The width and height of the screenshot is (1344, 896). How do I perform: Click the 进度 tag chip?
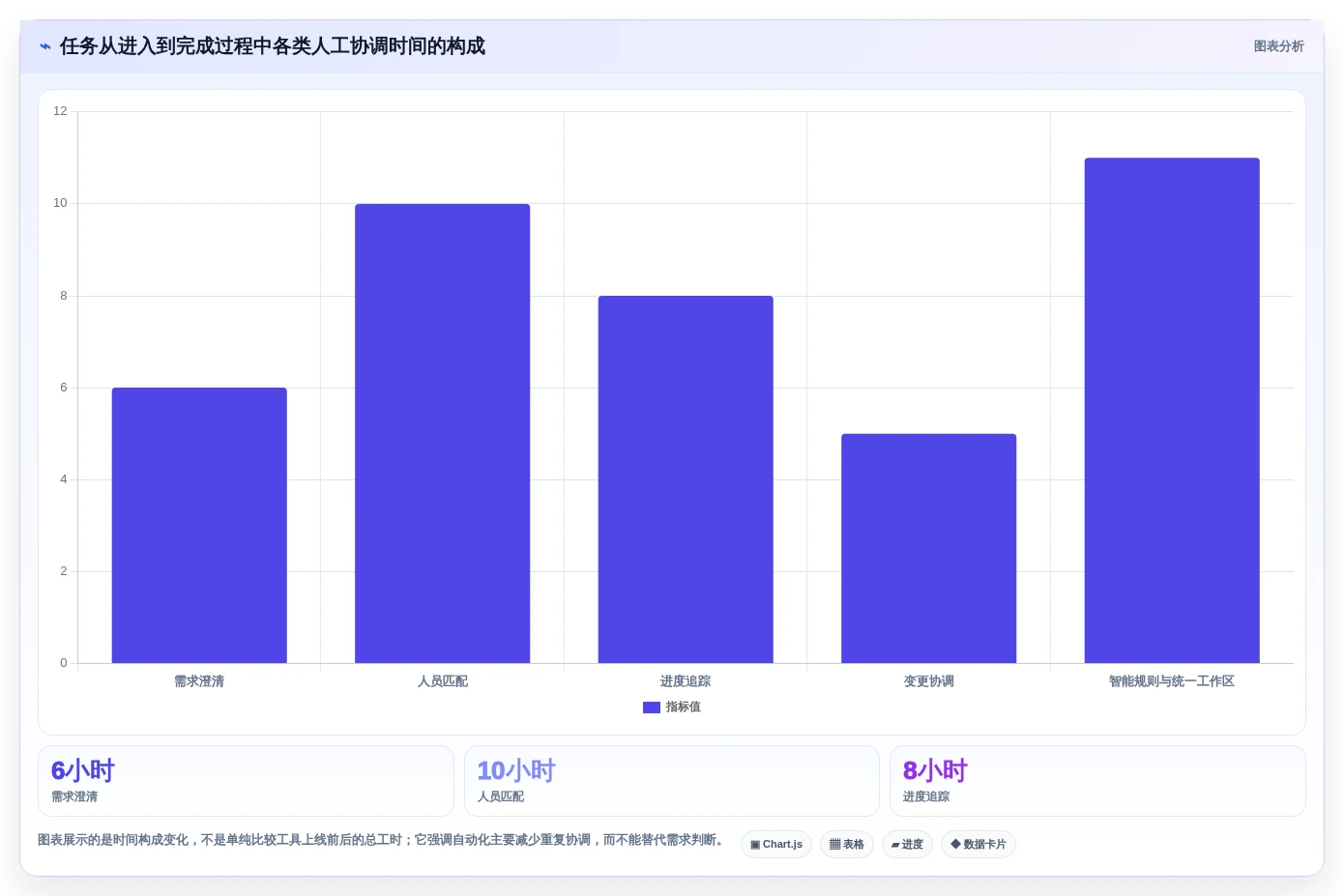click(907, 845)
